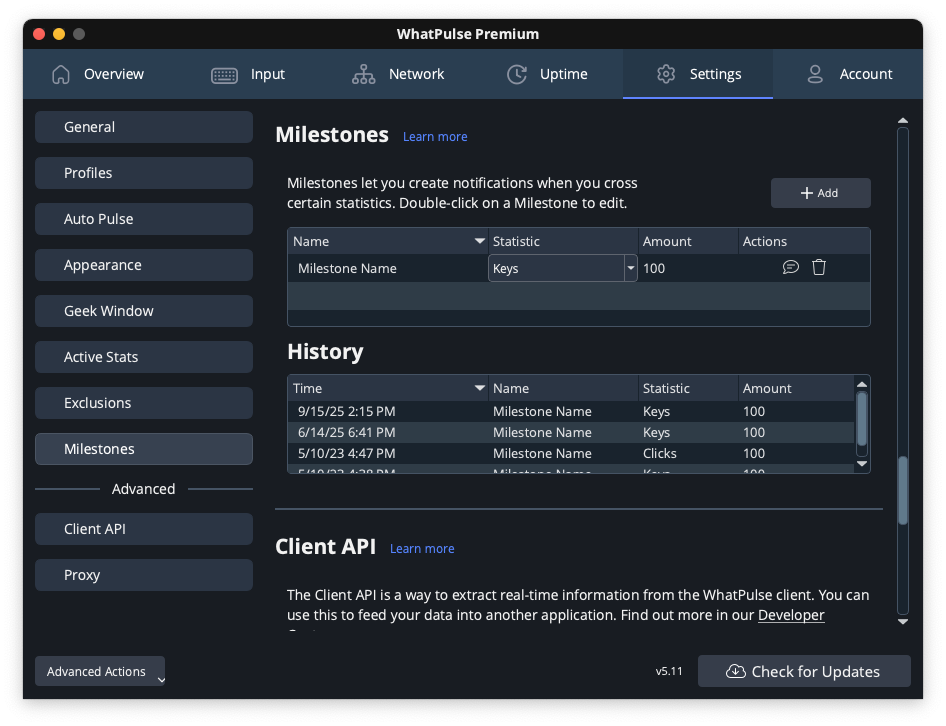Open the Keys statistic dropdown

[630, 268]
